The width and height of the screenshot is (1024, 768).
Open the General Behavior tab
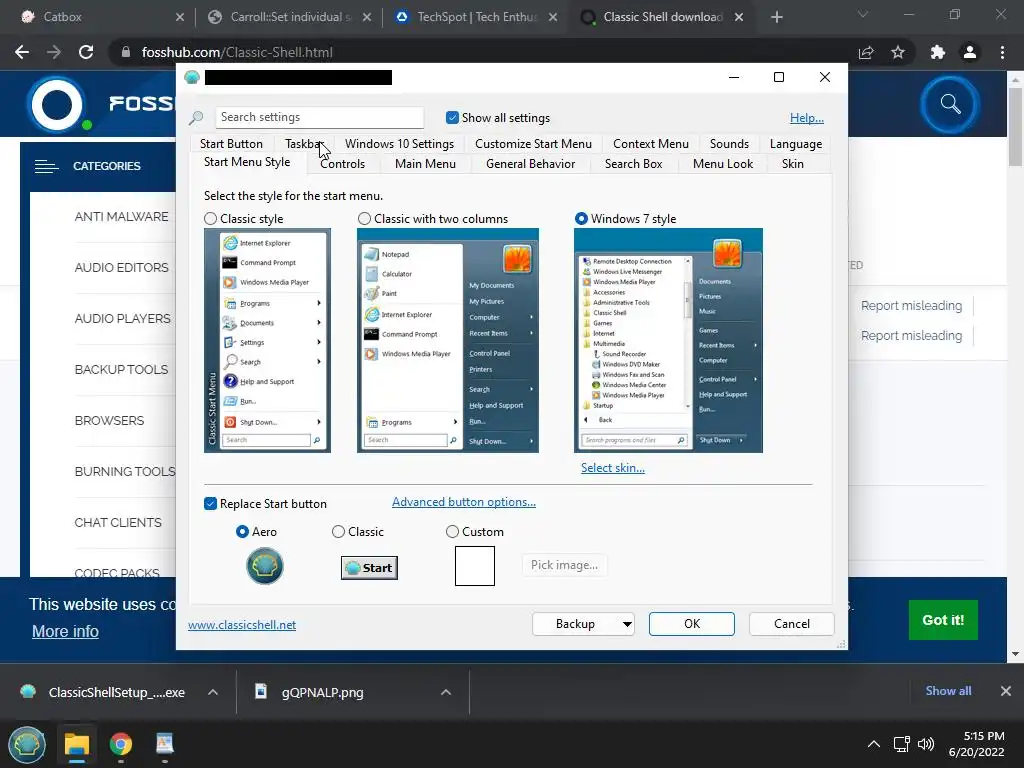click(x=530, y=164)
